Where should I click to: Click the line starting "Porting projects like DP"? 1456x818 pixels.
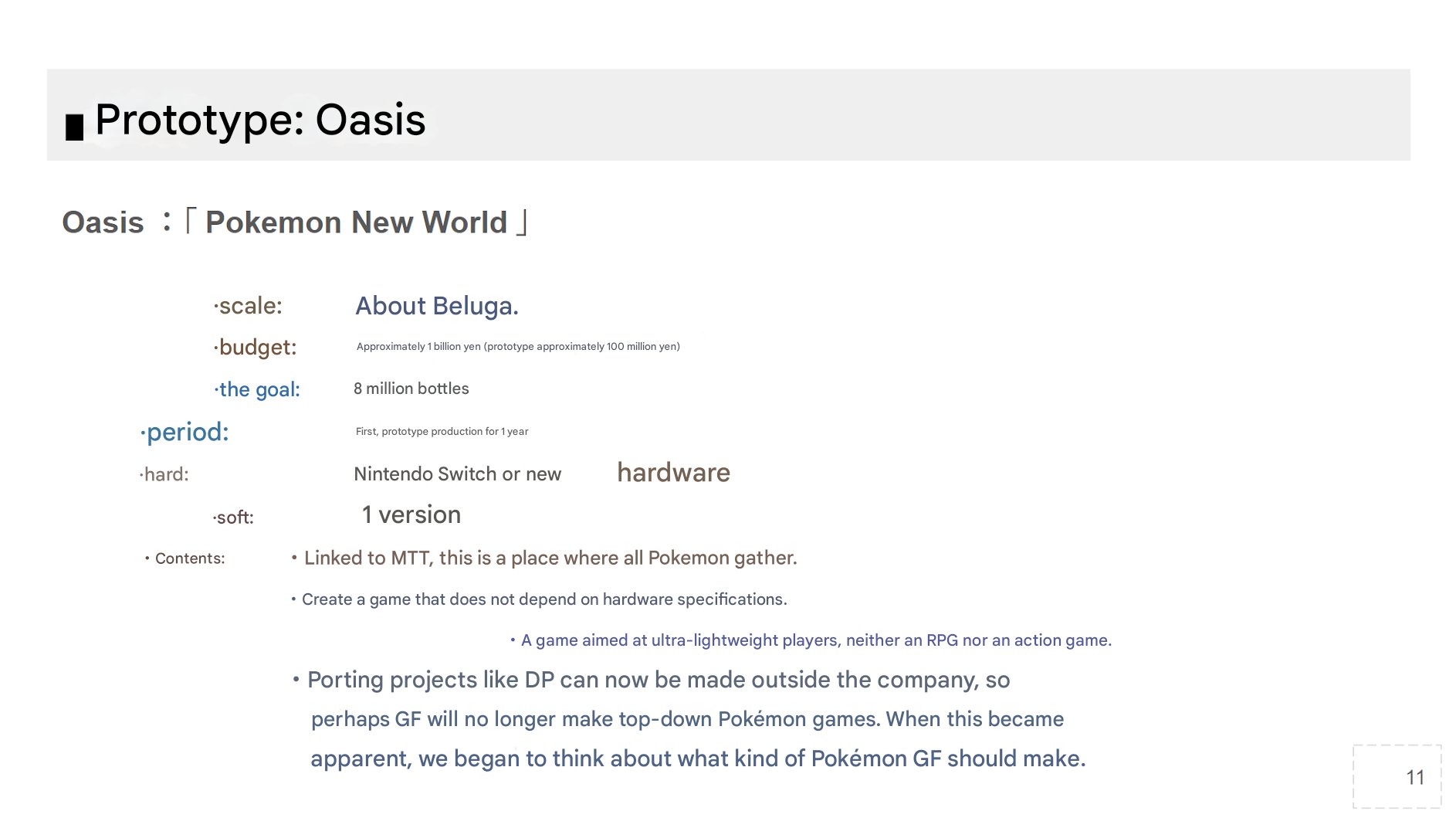tap(652, 680)
